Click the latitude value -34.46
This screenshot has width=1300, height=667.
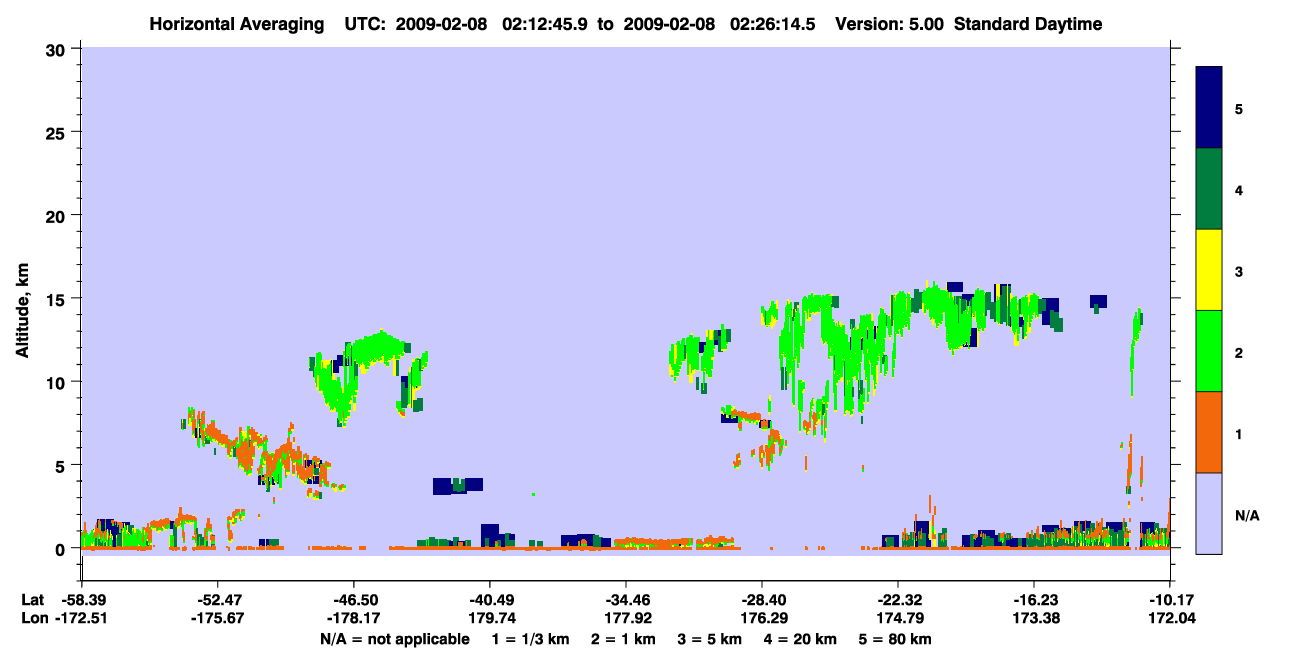click(625, 600)
